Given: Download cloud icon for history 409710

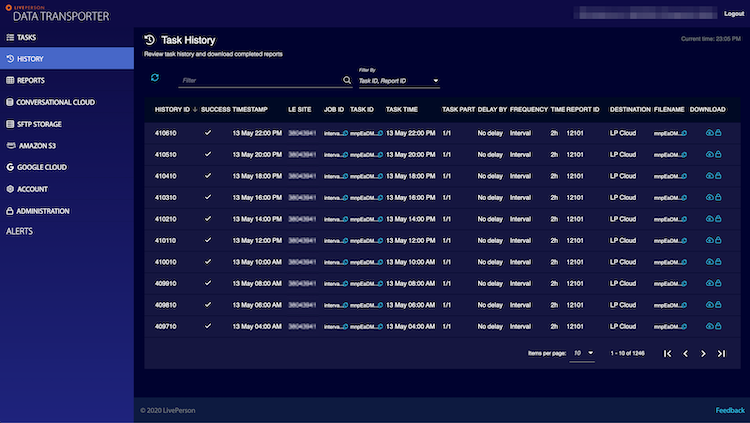Looking at the screenshot, I should [709, 326].
